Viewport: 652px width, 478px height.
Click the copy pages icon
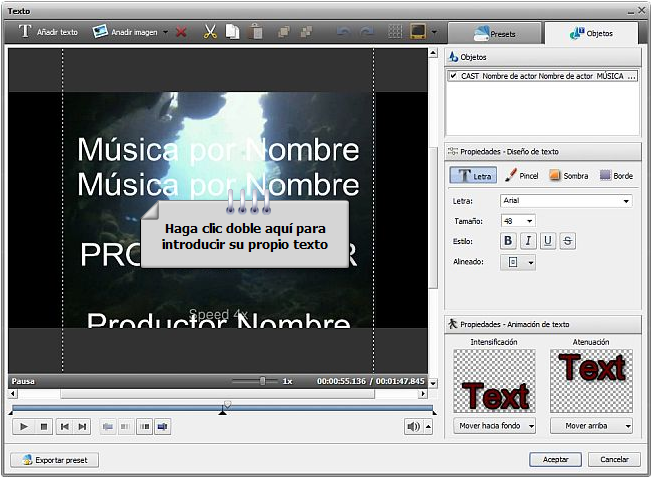pyautogui.click(x=232, y=32)
